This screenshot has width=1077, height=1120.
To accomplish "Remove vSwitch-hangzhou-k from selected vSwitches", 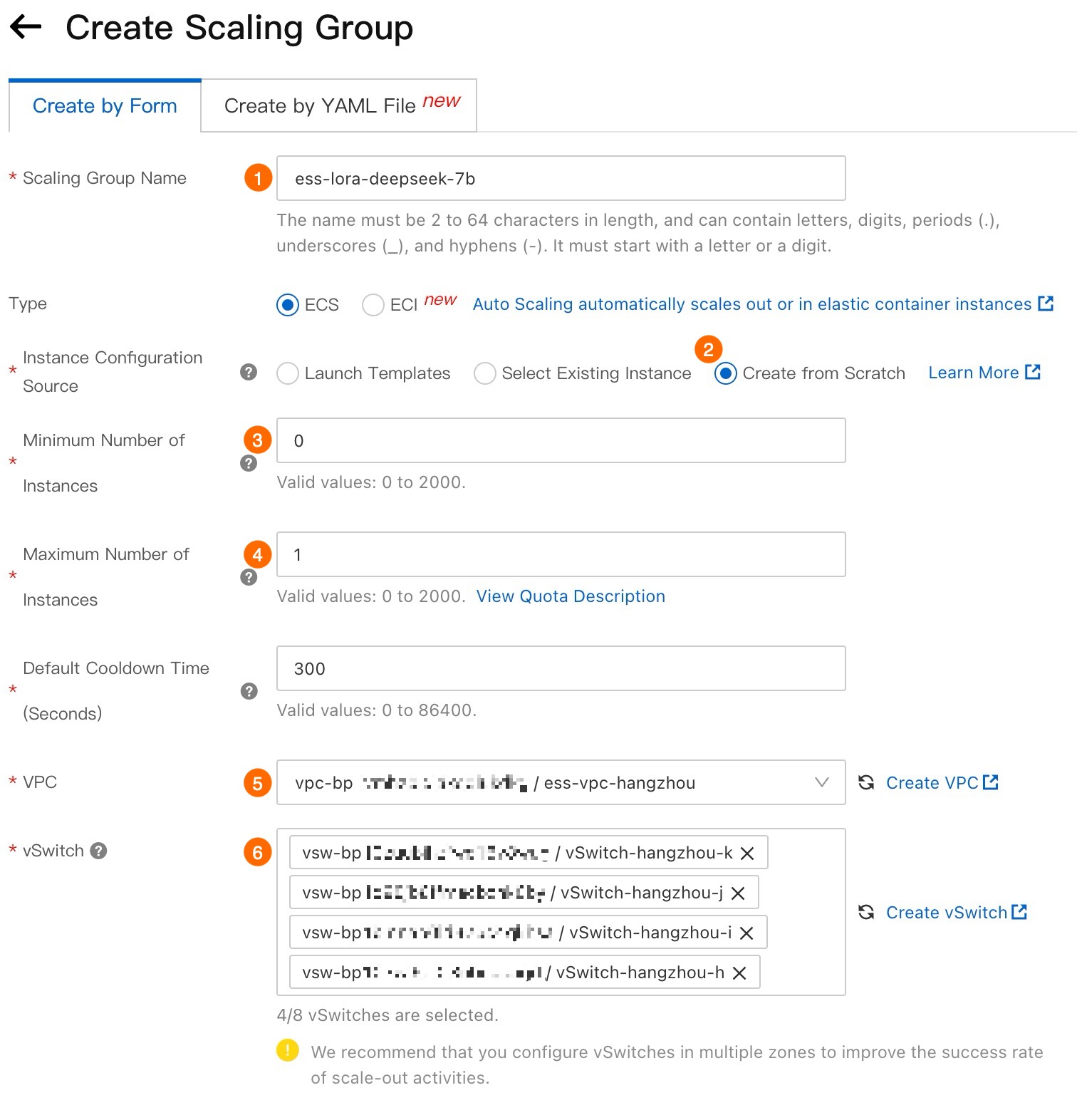I will coord(747,854).
